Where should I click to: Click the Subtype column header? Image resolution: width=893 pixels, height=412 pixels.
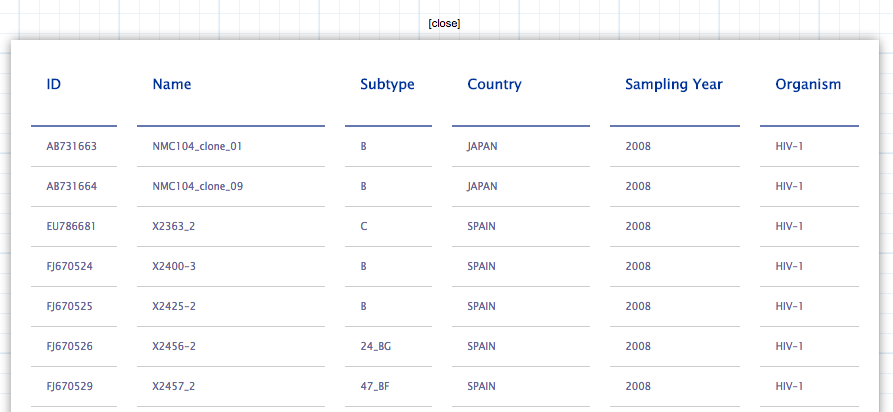pyautogui.click(x=387, y=84)
